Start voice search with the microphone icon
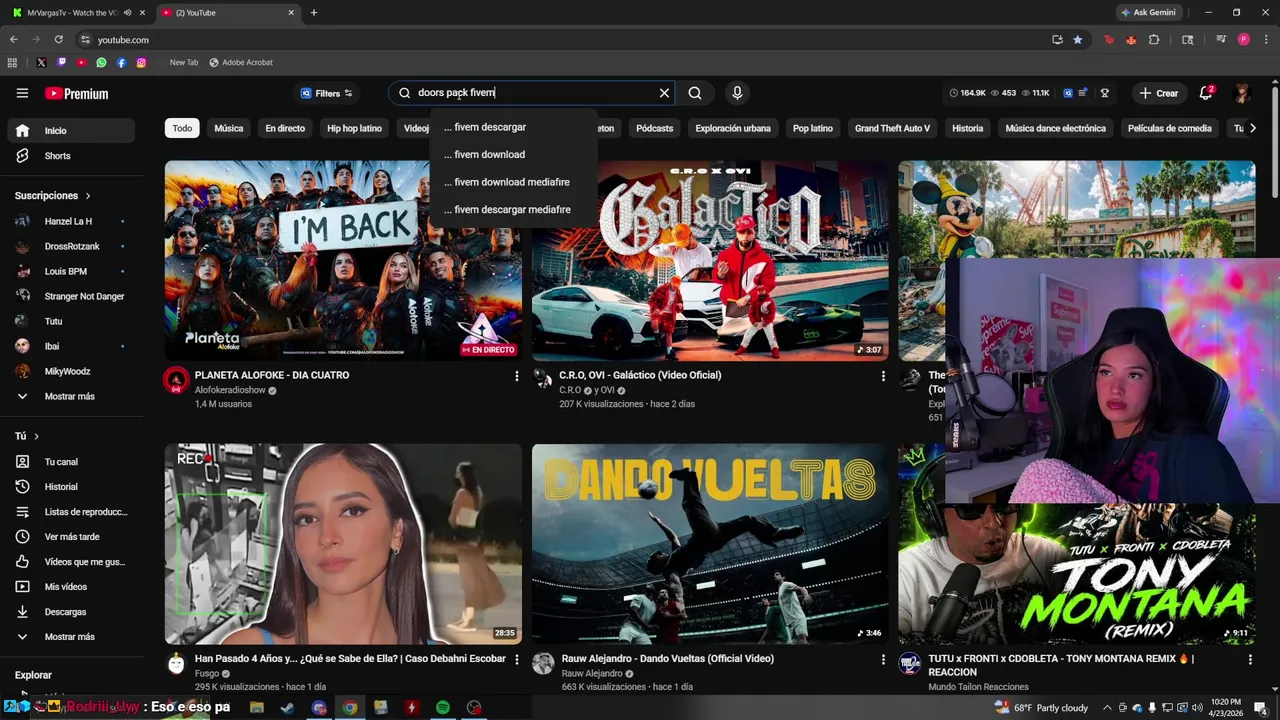Image resolution: width=1280 pixels, height=720 pixels. [737, 93]
